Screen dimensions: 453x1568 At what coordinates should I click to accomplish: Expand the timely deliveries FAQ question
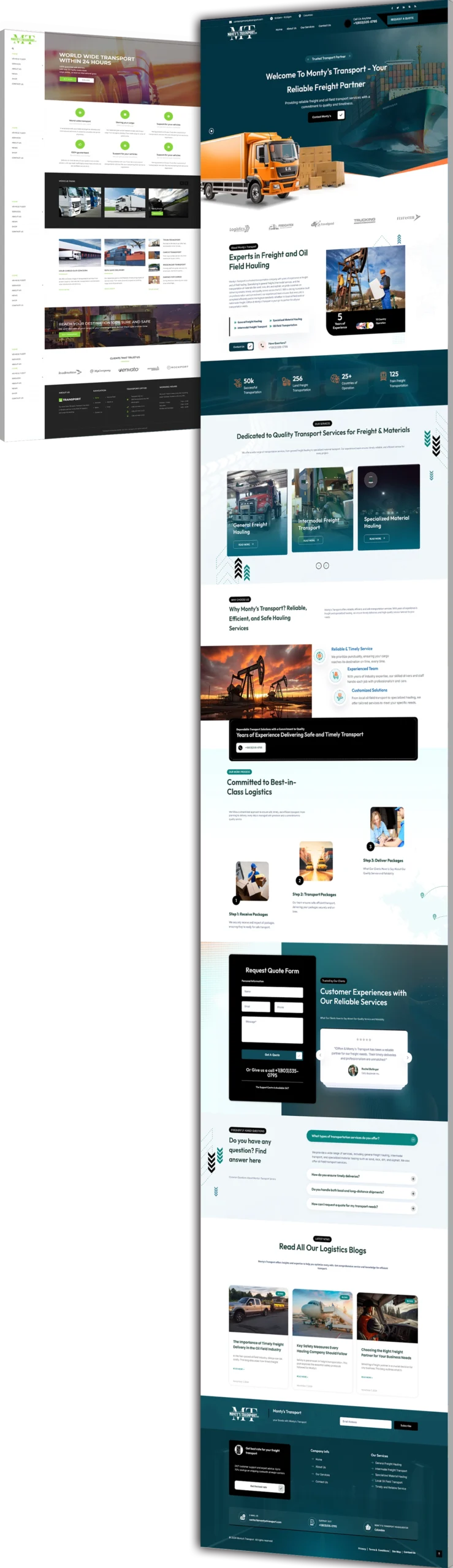pos(413,1178)
